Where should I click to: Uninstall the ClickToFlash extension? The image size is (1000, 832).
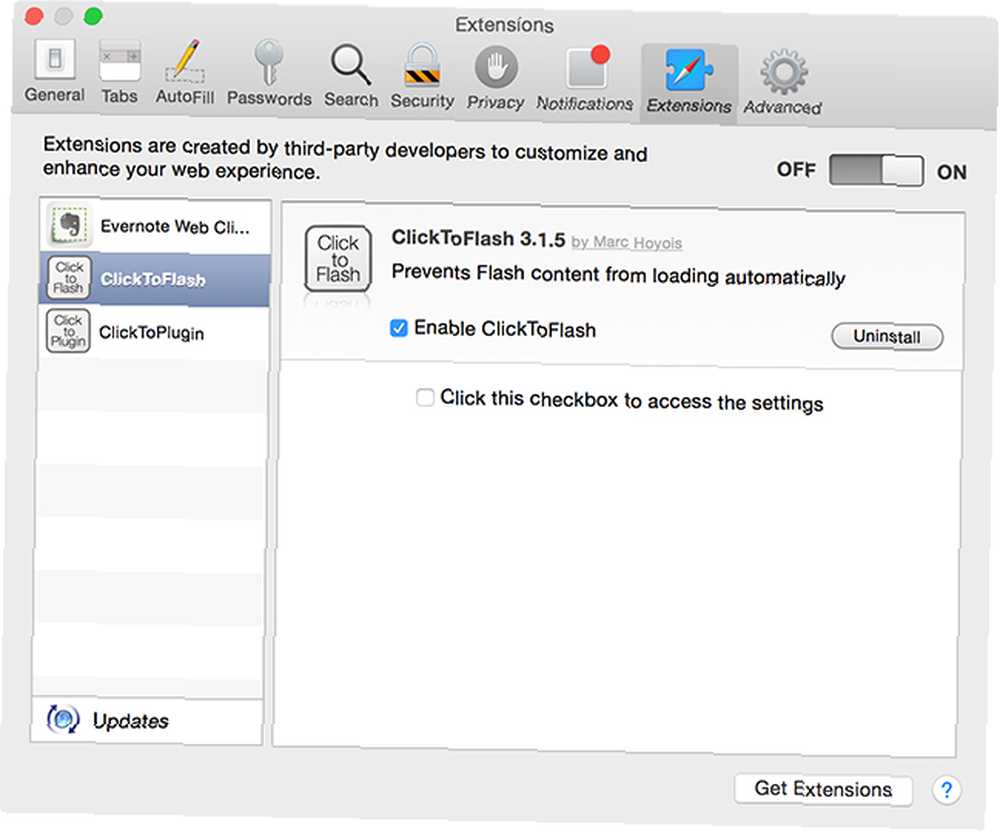tap(886, 337)
